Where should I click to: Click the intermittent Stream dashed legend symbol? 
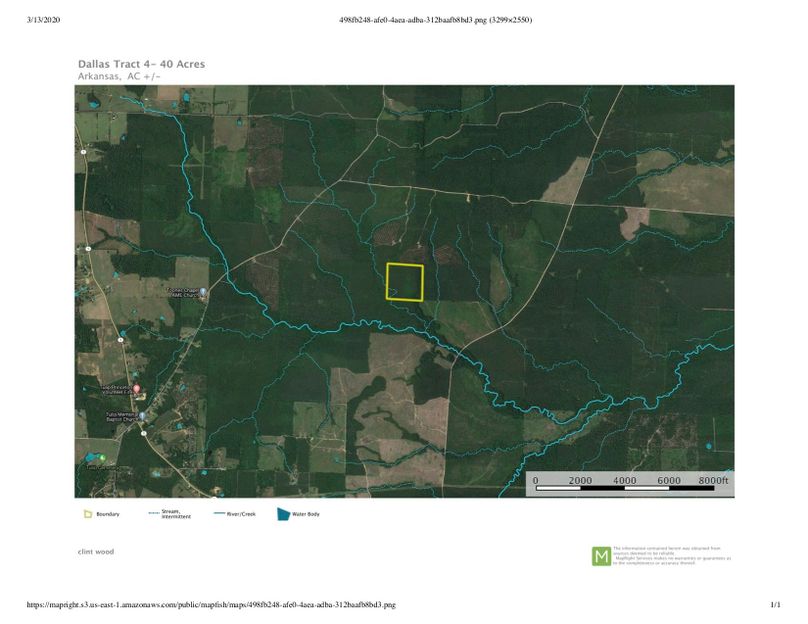[x=153, y=514]
